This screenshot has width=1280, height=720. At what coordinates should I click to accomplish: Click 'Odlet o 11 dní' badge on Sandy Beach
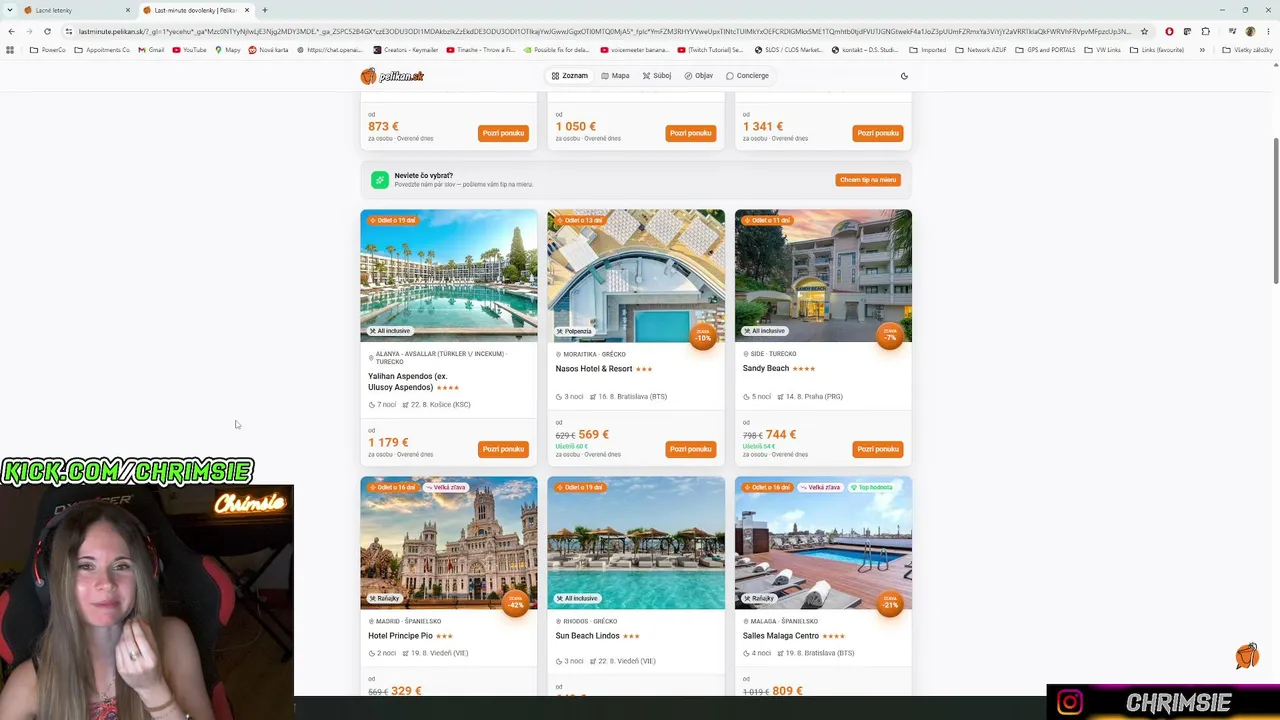pos(767,220)
